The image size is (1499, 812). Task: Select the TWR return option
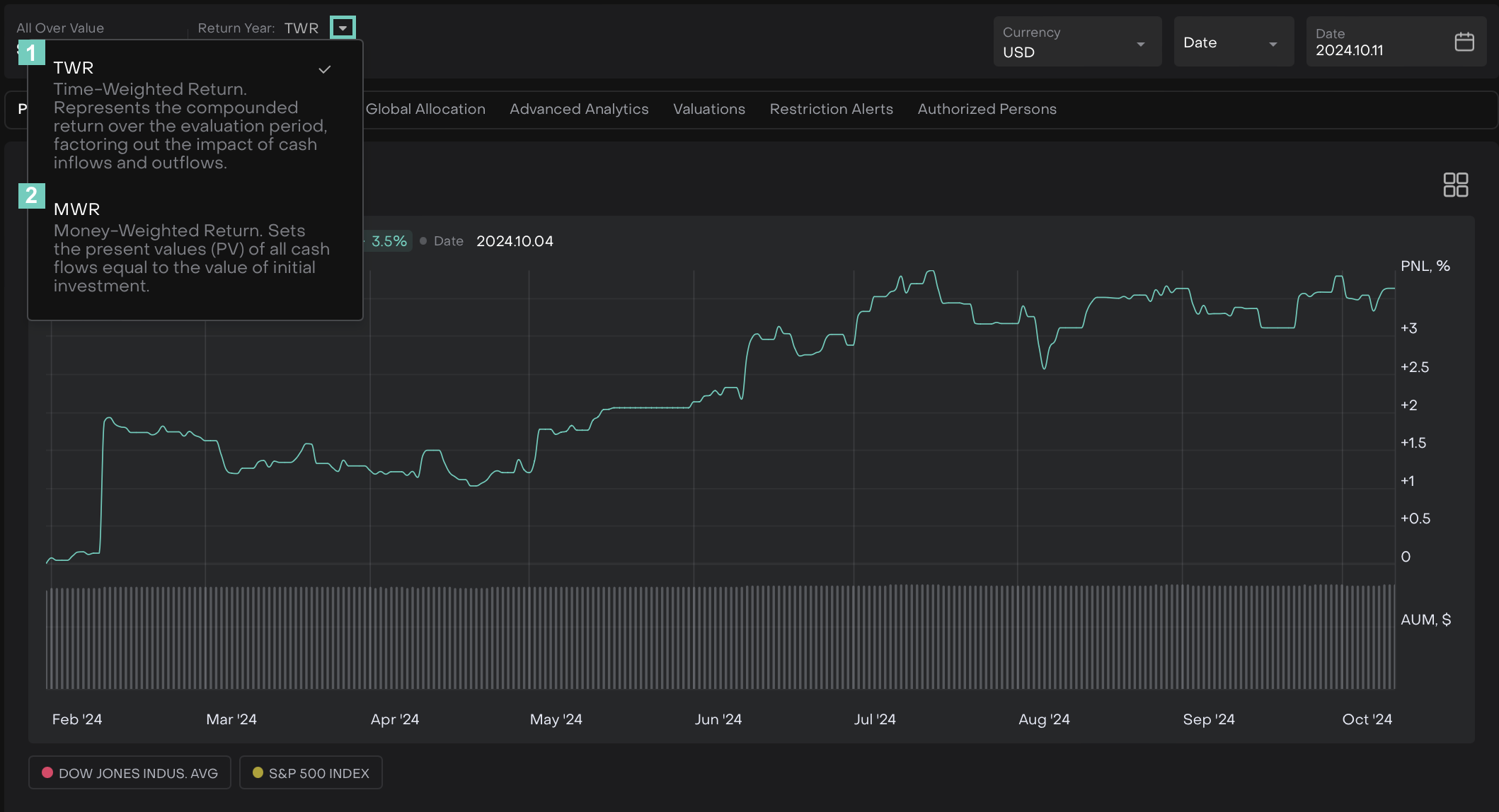point(74,68)
